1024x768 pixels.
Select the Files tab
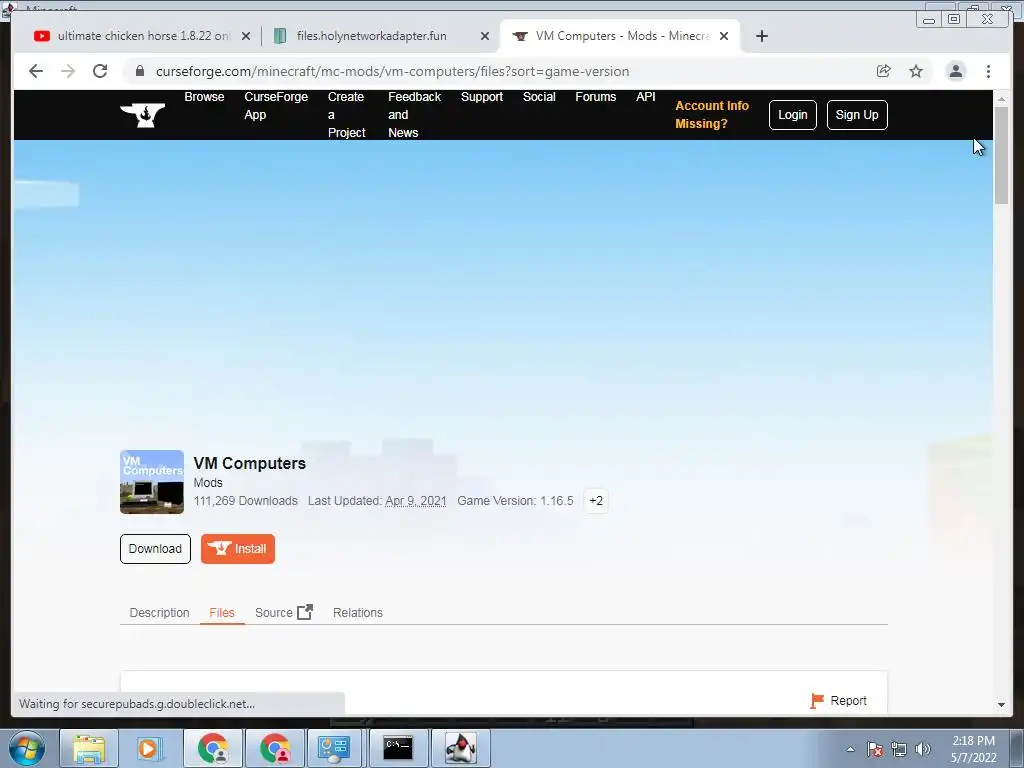tap(222, 613)
